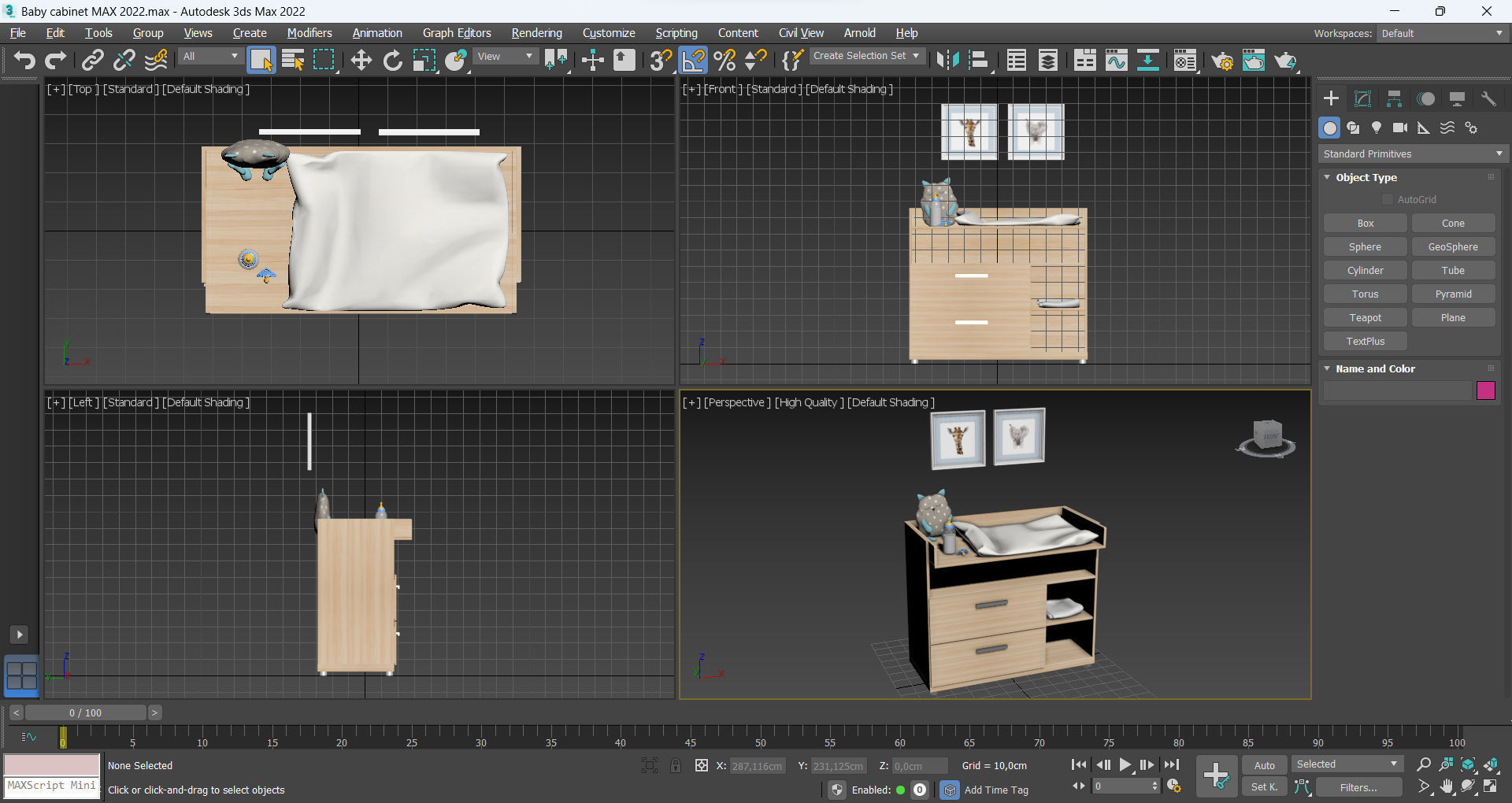The width and height of the screenshot is (1512, 803).
Task: Open the Modifiers menu
Action: click(x=309, y=33)
